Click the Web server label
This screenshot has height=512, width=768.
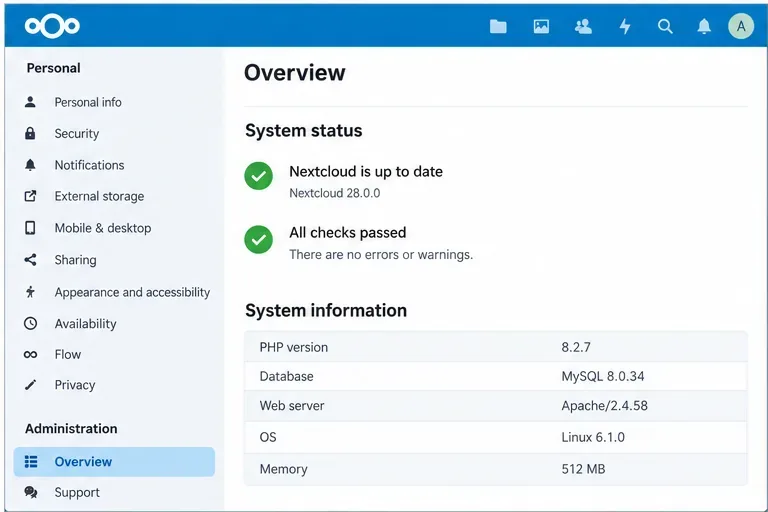point(292,406)
